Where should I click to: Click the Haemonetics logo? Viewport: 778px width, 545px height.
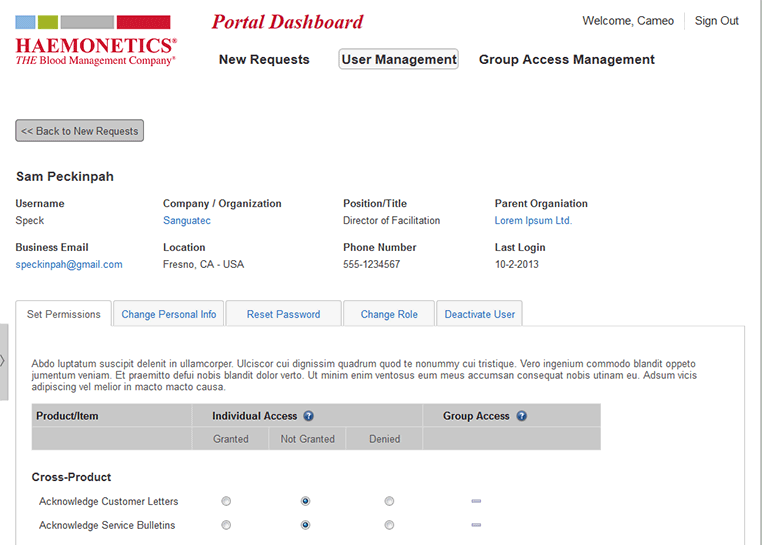pyautogui.click(x=96, y=41)
